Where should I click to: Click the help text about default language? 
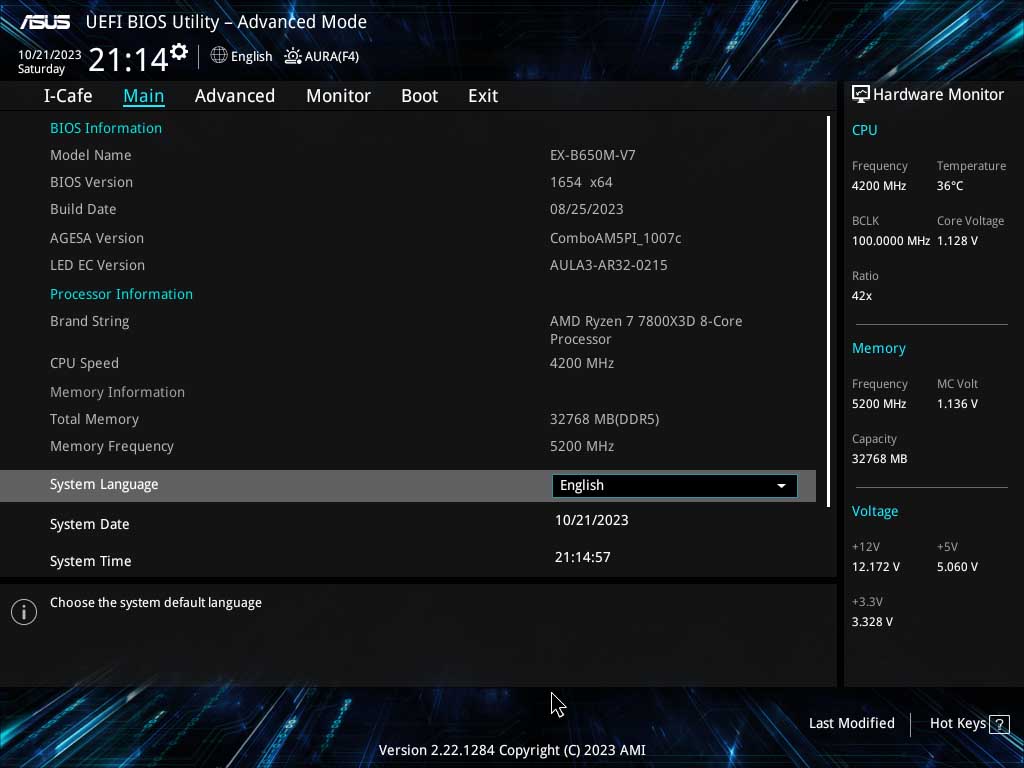156,603
